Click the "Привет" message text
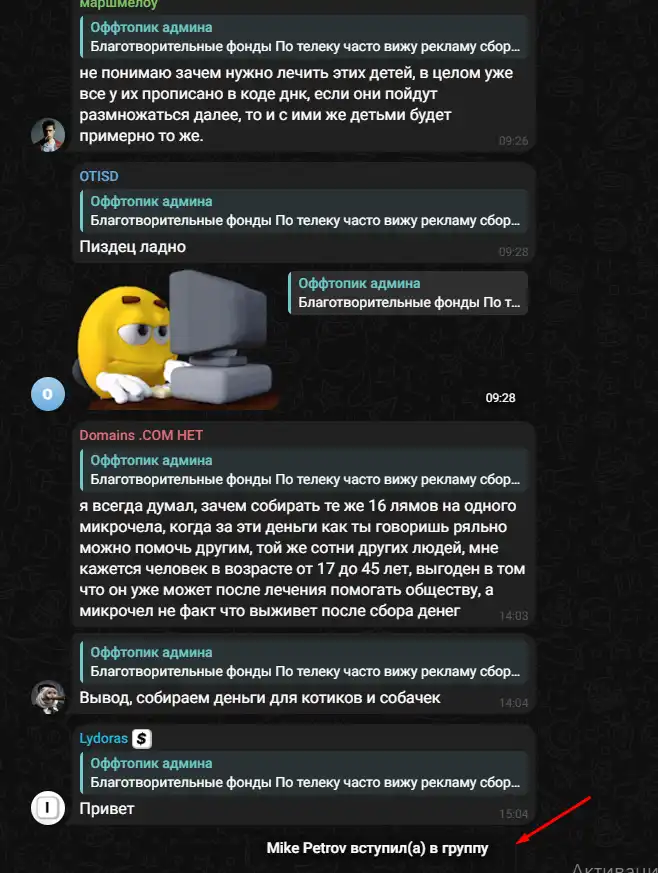 coord(107,809)
